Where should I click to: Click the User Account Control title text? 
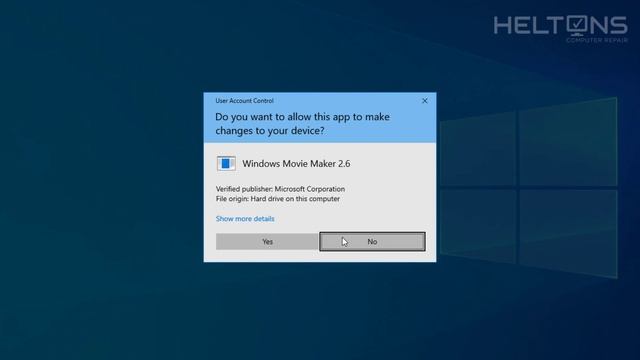[x=244, y=101]
